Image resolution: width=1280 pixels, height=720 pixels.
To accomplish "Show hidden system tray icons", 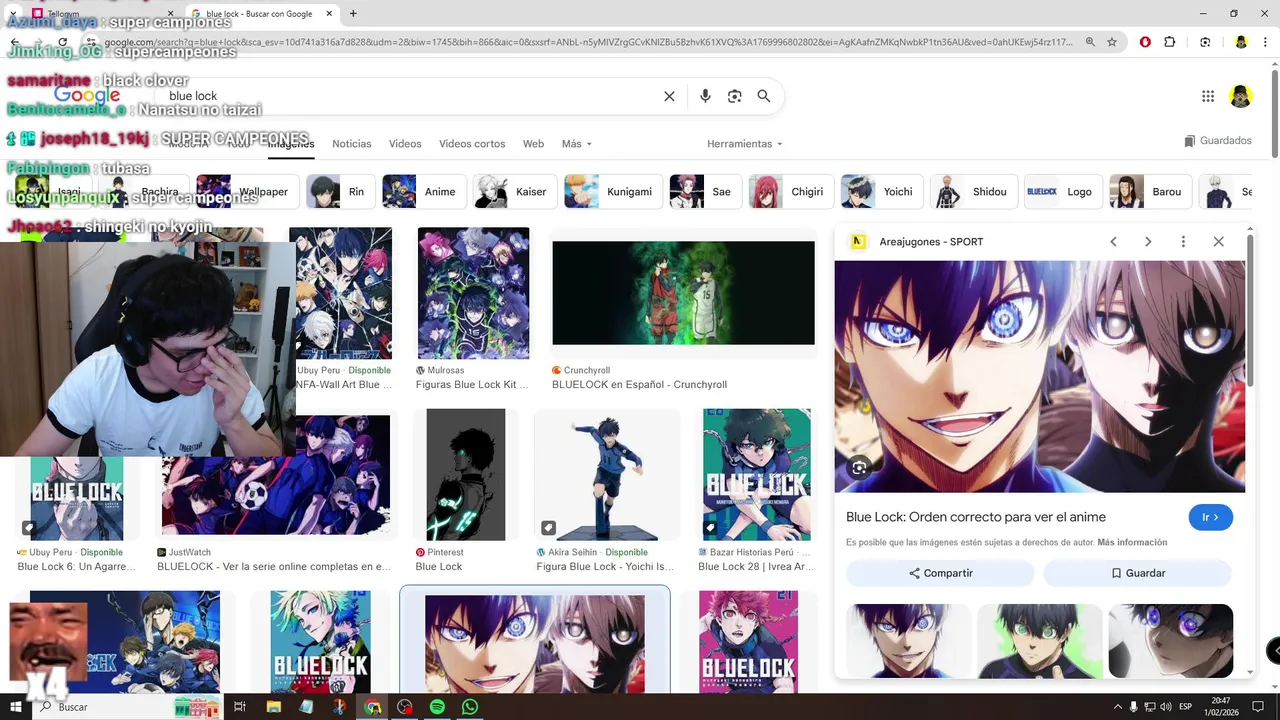I will point(1118,707).
